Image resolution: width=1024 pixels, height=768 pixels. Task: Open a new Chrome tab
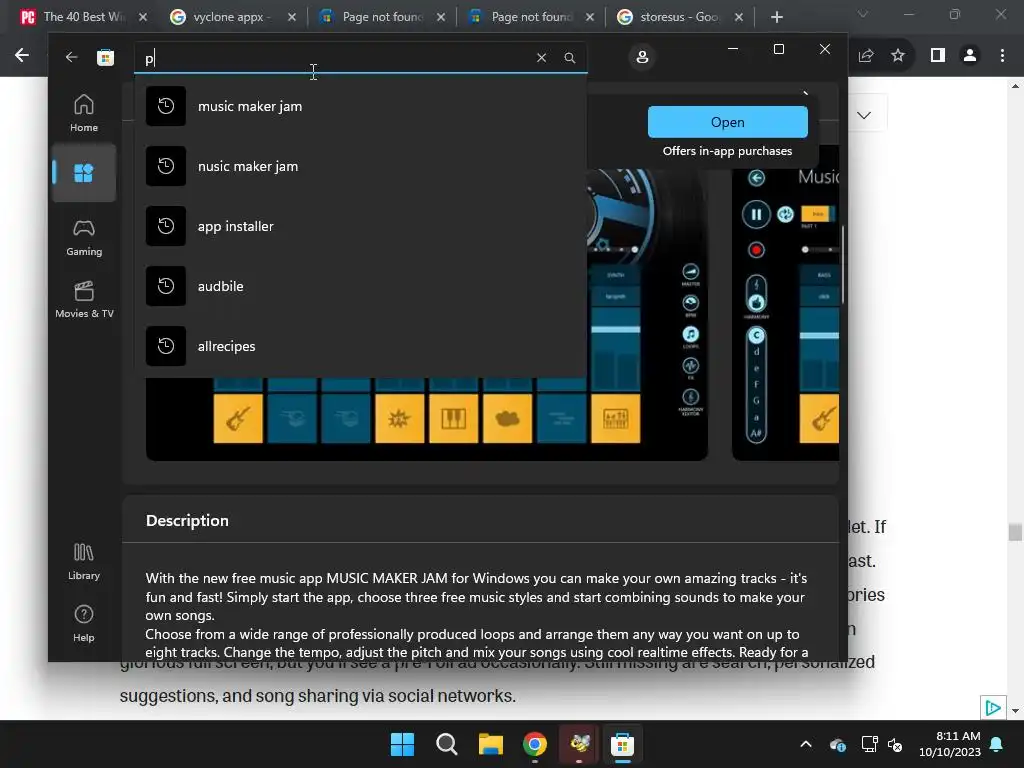[x=776, y=18]
